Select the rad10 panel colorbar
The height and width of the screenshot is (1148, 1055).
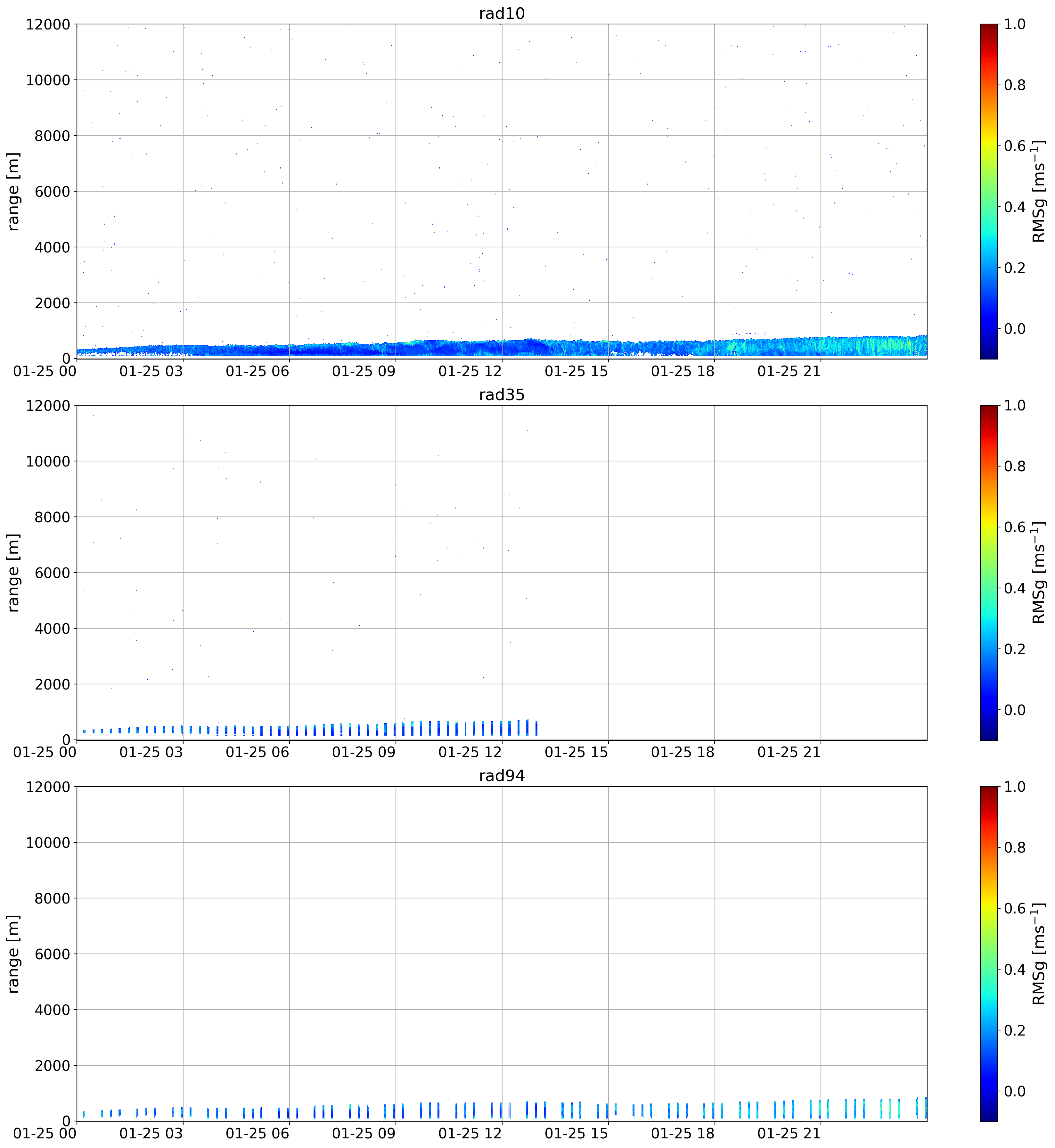[989, 191]
